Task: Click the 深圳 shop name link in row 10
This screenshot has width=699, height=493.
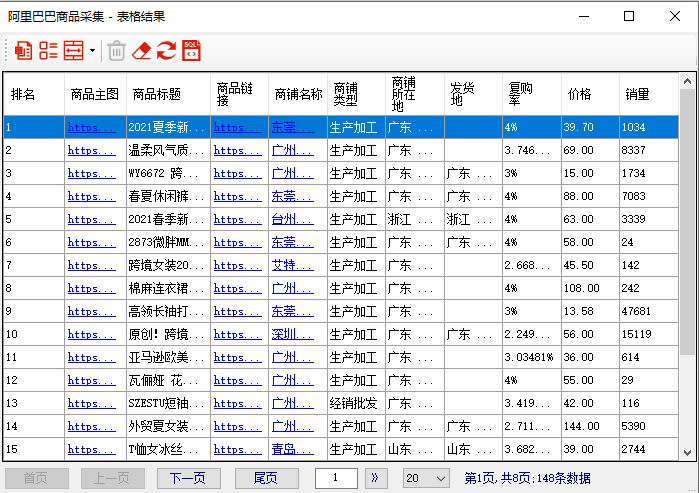Action: [292, 334]
